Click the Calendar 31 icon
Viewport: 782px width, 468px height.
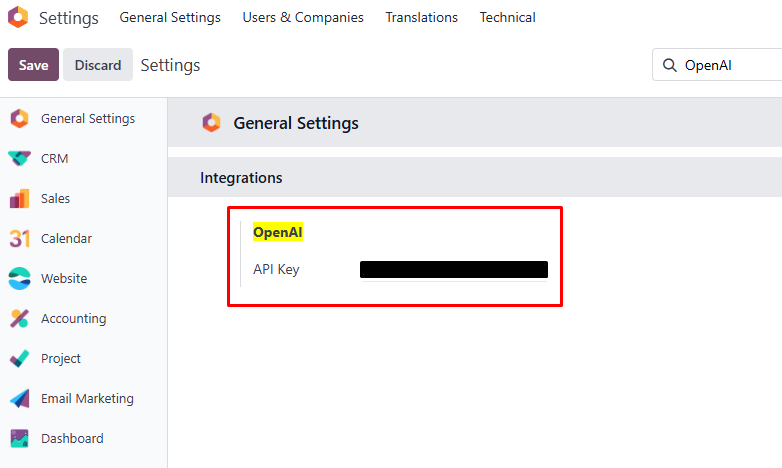click(x=19, y=239)
